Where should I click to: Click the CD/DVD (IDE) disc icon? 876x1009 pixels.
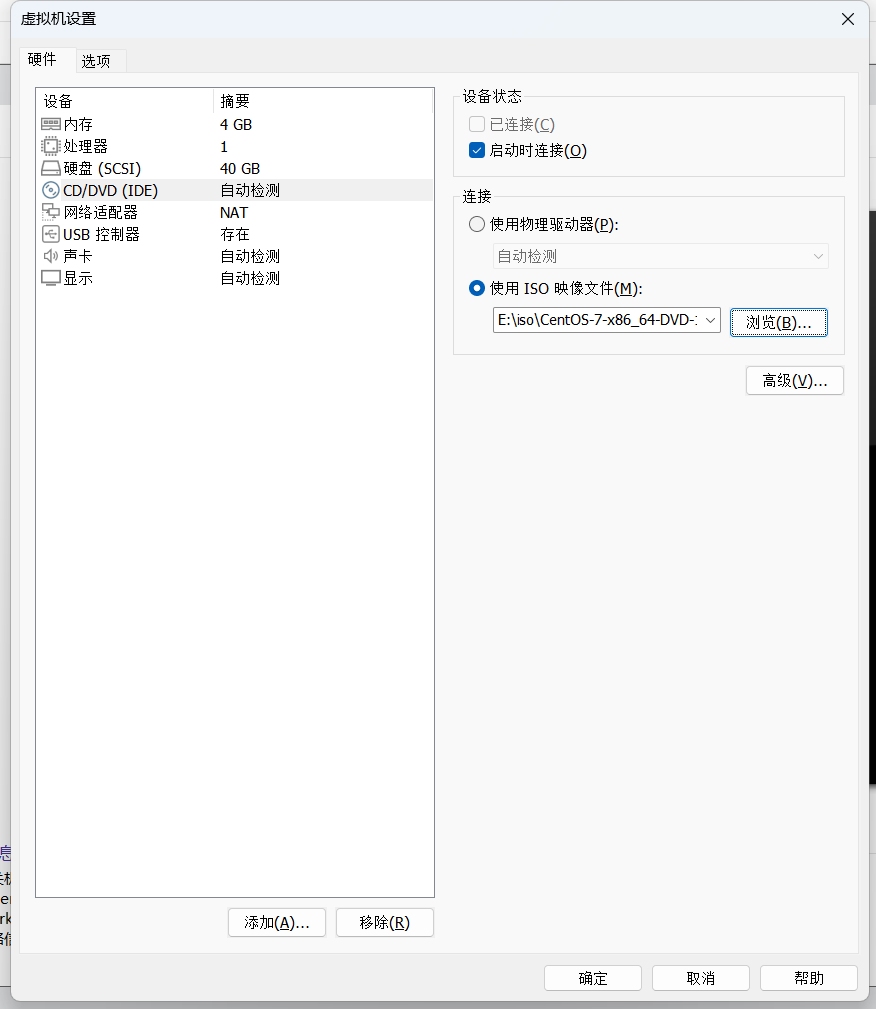51,190
